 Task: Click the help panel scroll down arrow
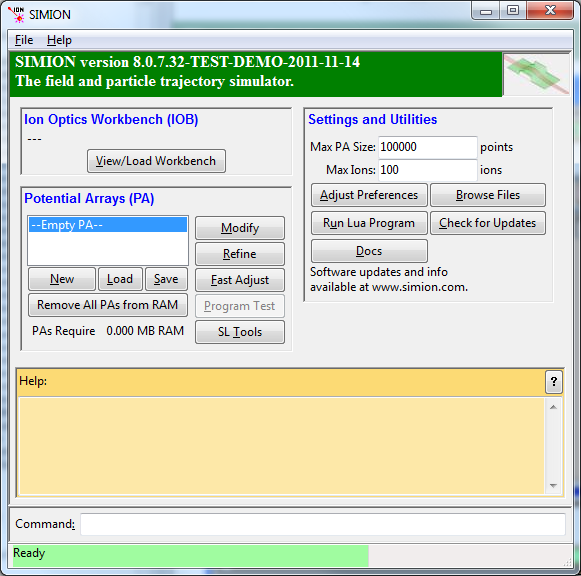click(x=553, y=485)
